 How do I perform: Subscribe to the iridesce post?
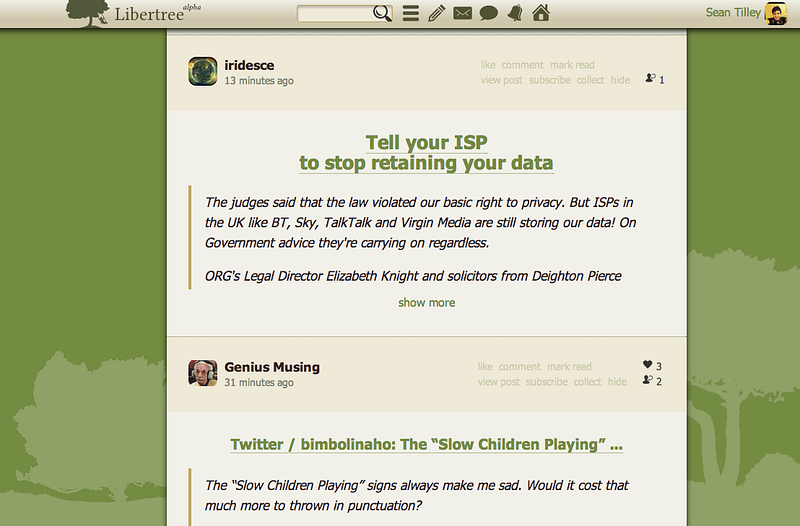pos(549,80)
